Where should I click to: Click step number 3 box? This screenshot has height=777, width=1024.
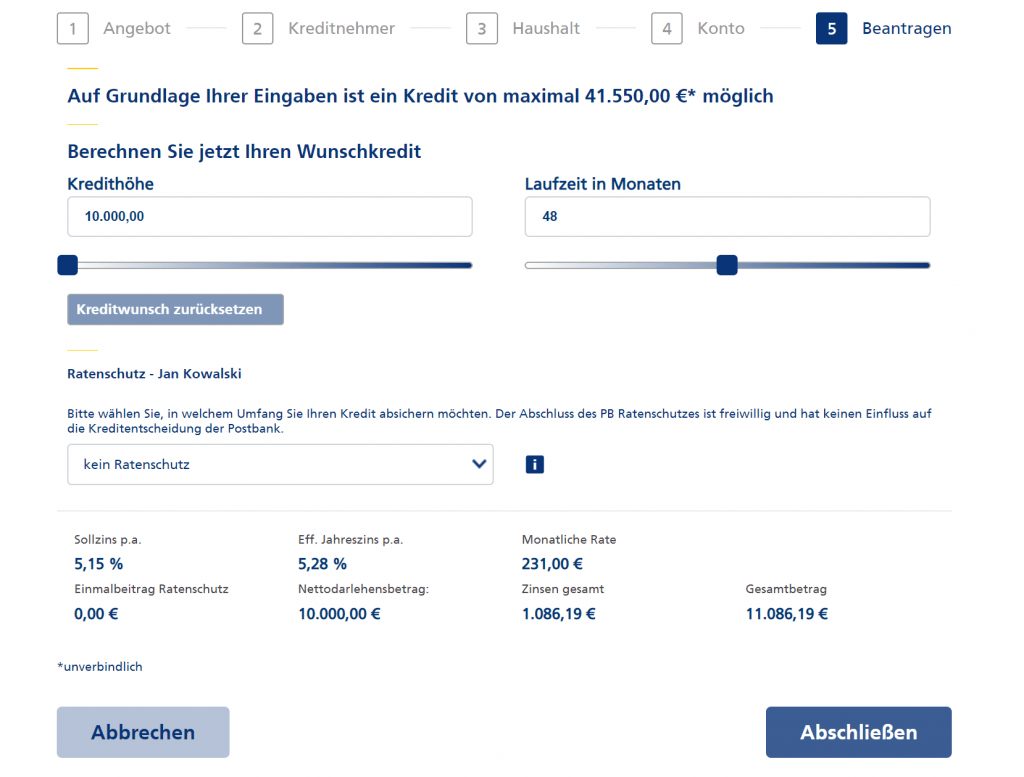coord(481,28)
